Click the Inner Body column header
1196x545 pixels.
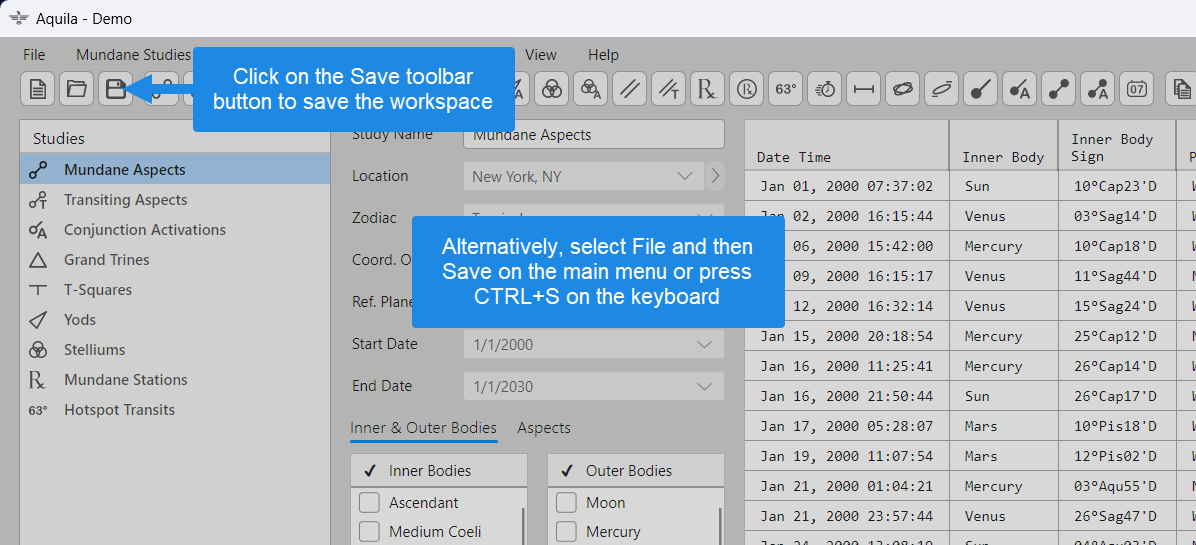pyautogui.click(x=1003, y=157)
